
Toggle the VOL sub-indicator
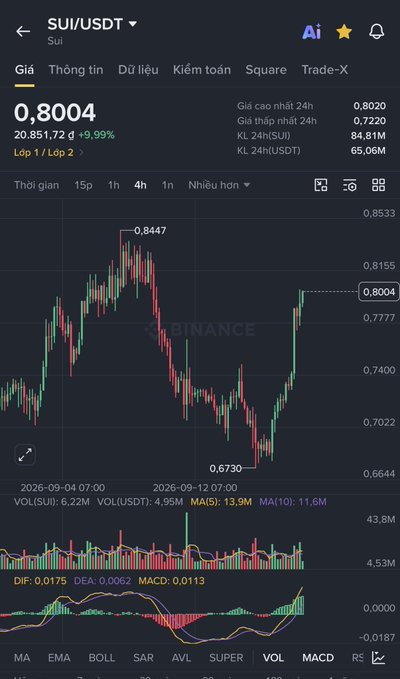pyautogui.click(x=274, y=657)
